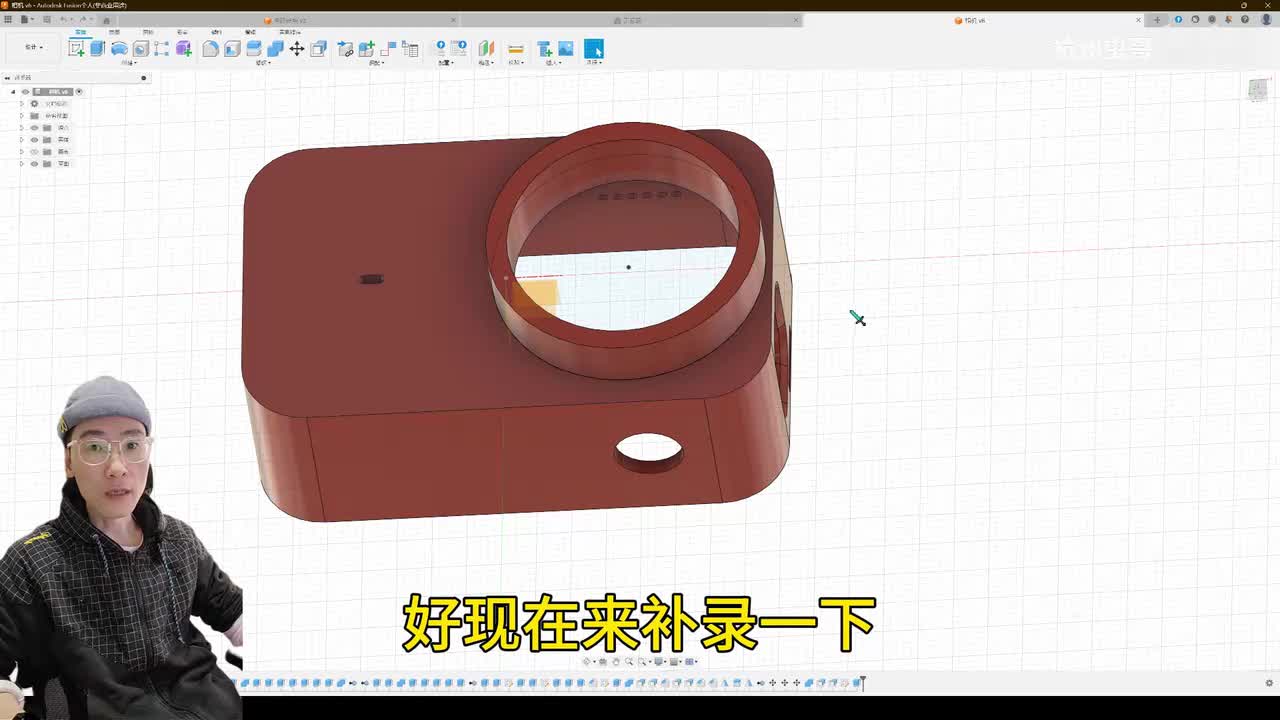Open the Create group dropdown
The width and height of the screenshot is (1280, 720).
pyautogui.click(x=129, y=62)
